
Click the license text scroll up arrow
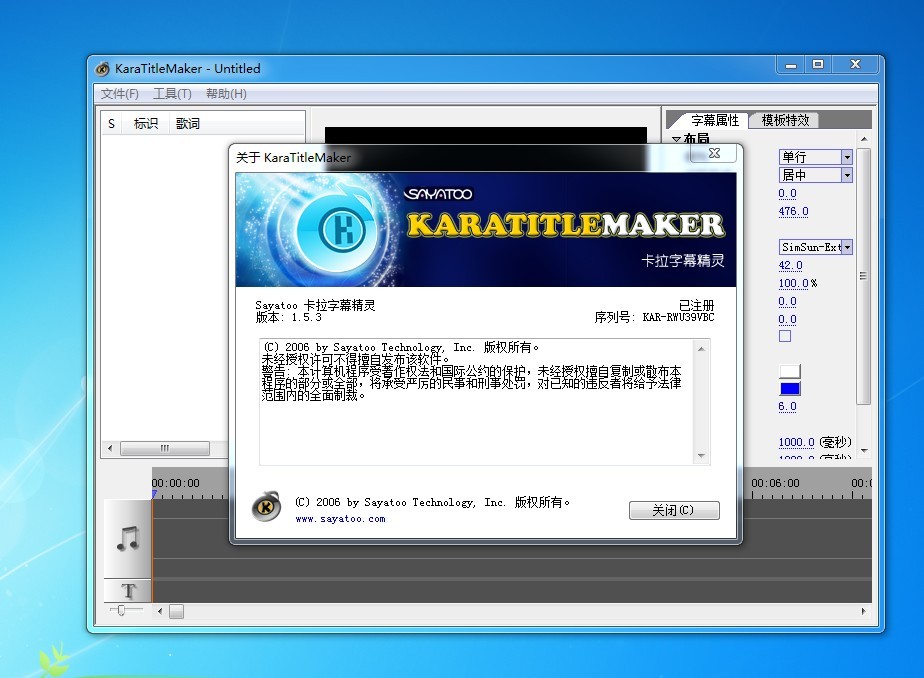(701, 349)
